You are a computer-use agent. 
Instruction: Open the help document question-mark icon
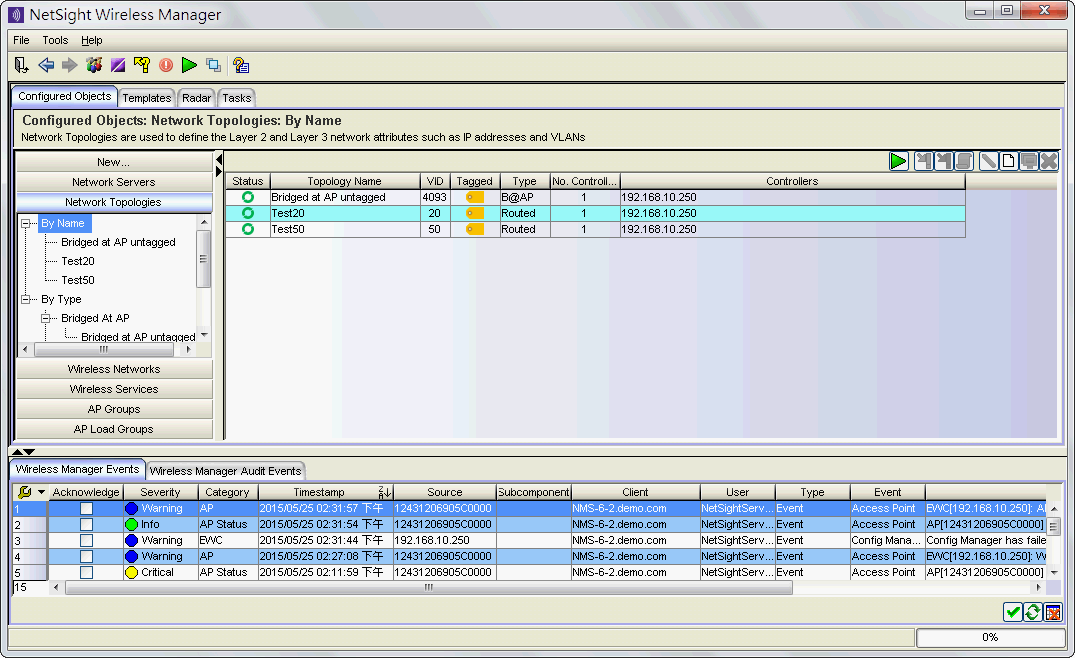[241, 65]
